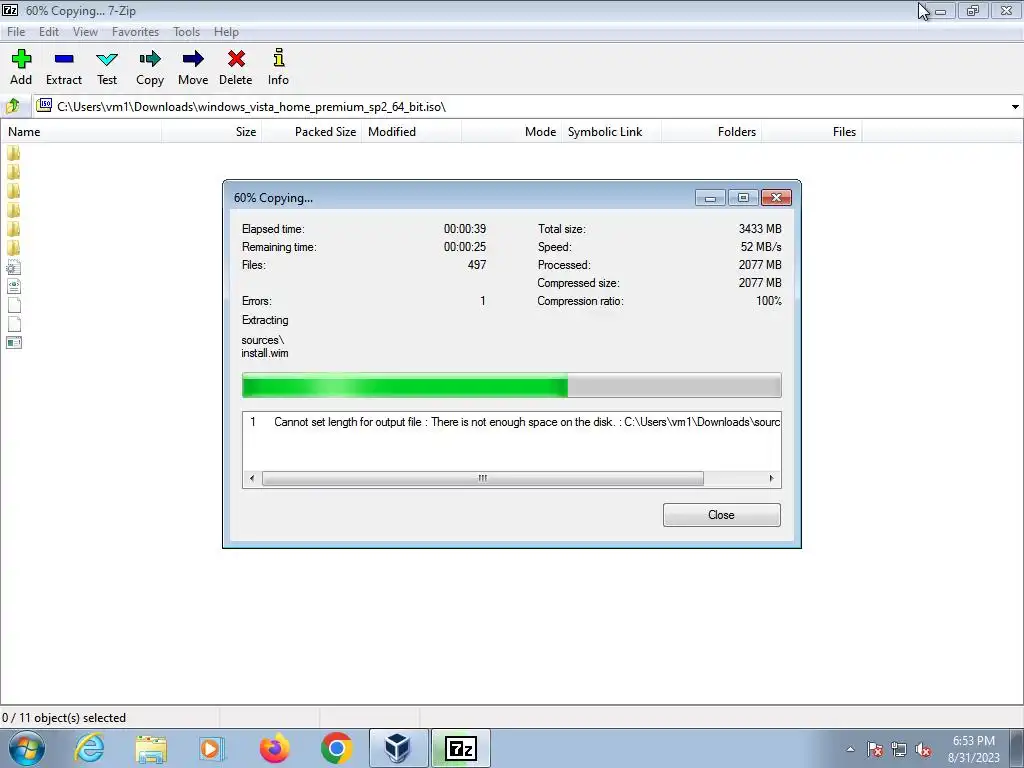This screenshot has height=768, width=1024.
Task: Sort by the Symbolic Link column
Action: click(x=611, y=132)
